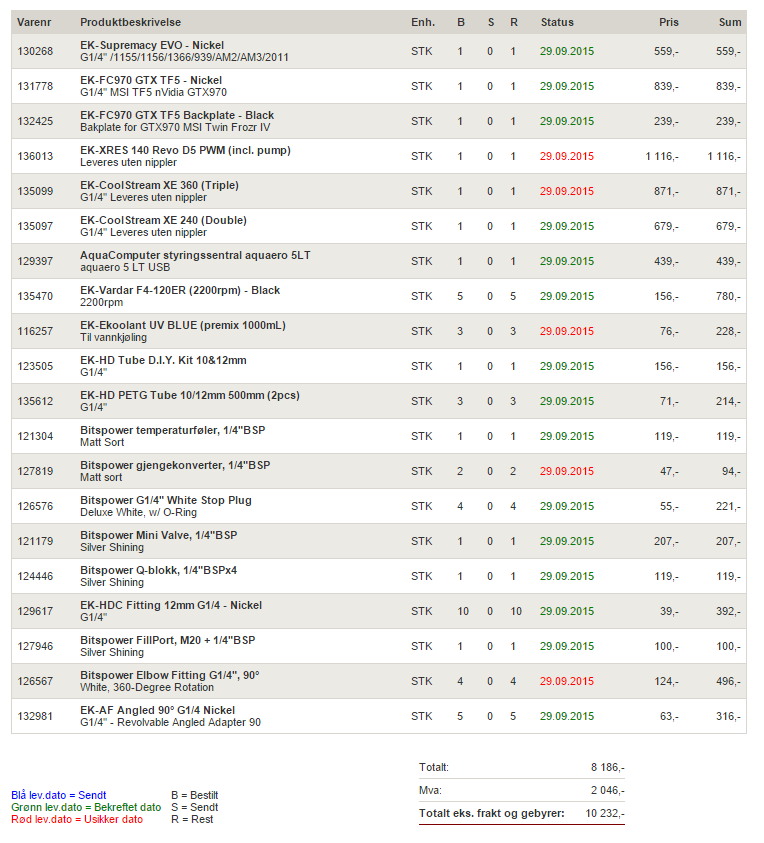
Task: Open Bitspower G1/4" White Stop Plug
Action: click(x=166, y=500)
